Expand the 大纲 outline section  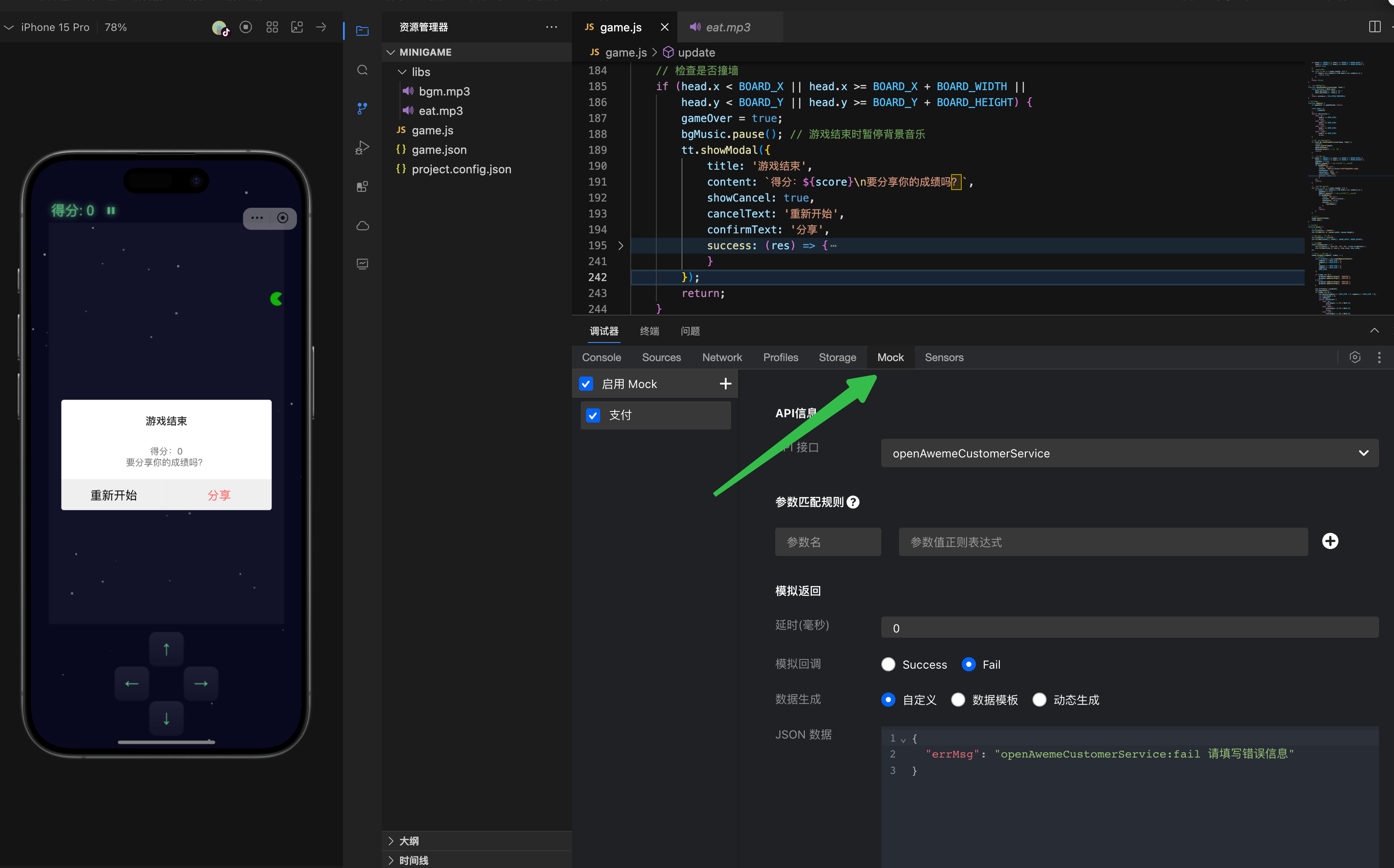click(391, 841)
